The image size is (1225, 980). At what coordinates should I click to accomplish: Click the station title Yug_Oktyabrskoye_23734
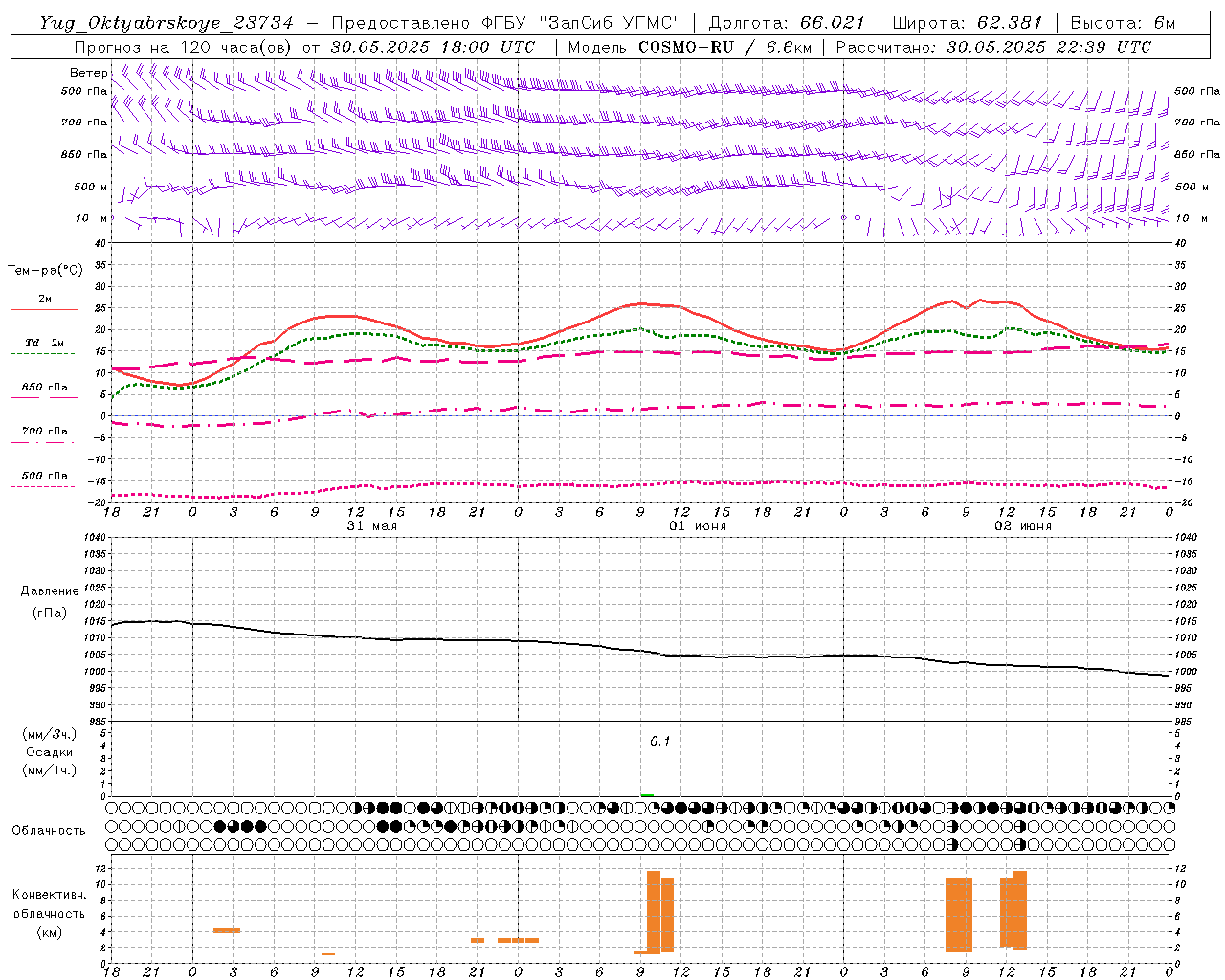[x=167, y=23]
